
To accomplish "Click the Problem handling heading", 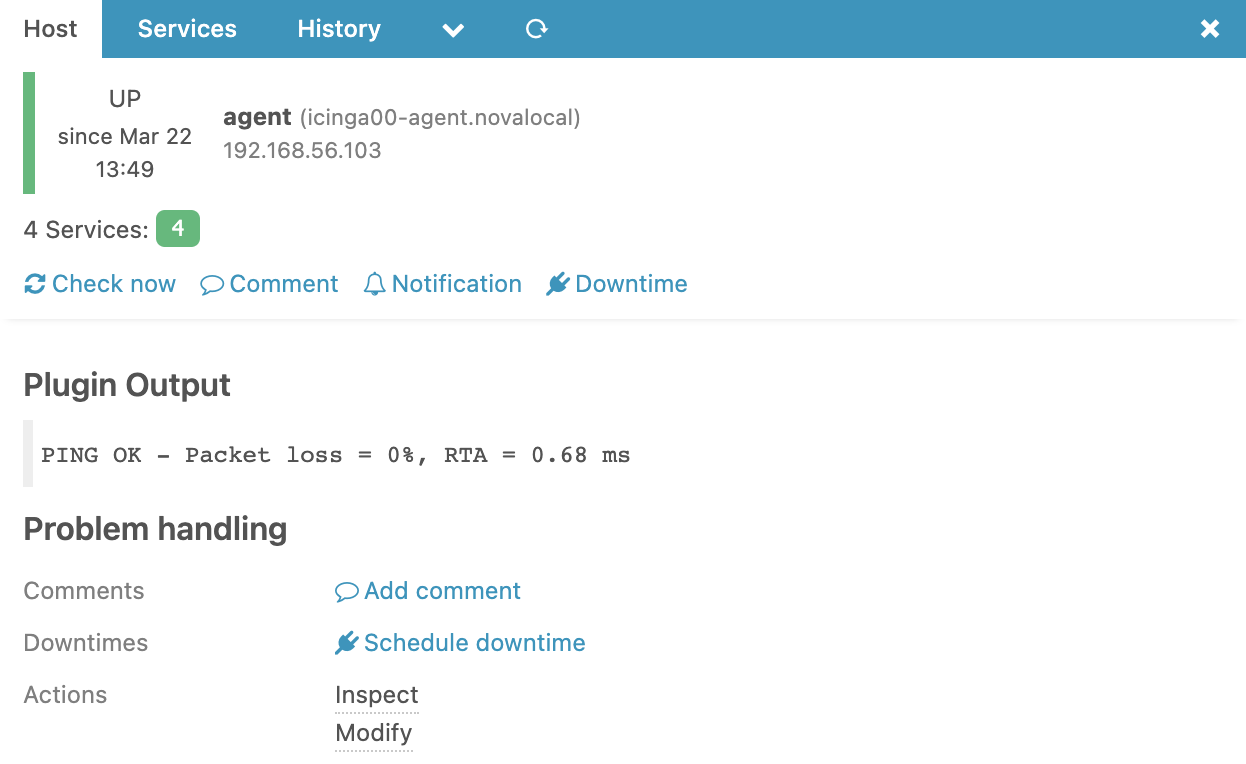I will [155, 529].
